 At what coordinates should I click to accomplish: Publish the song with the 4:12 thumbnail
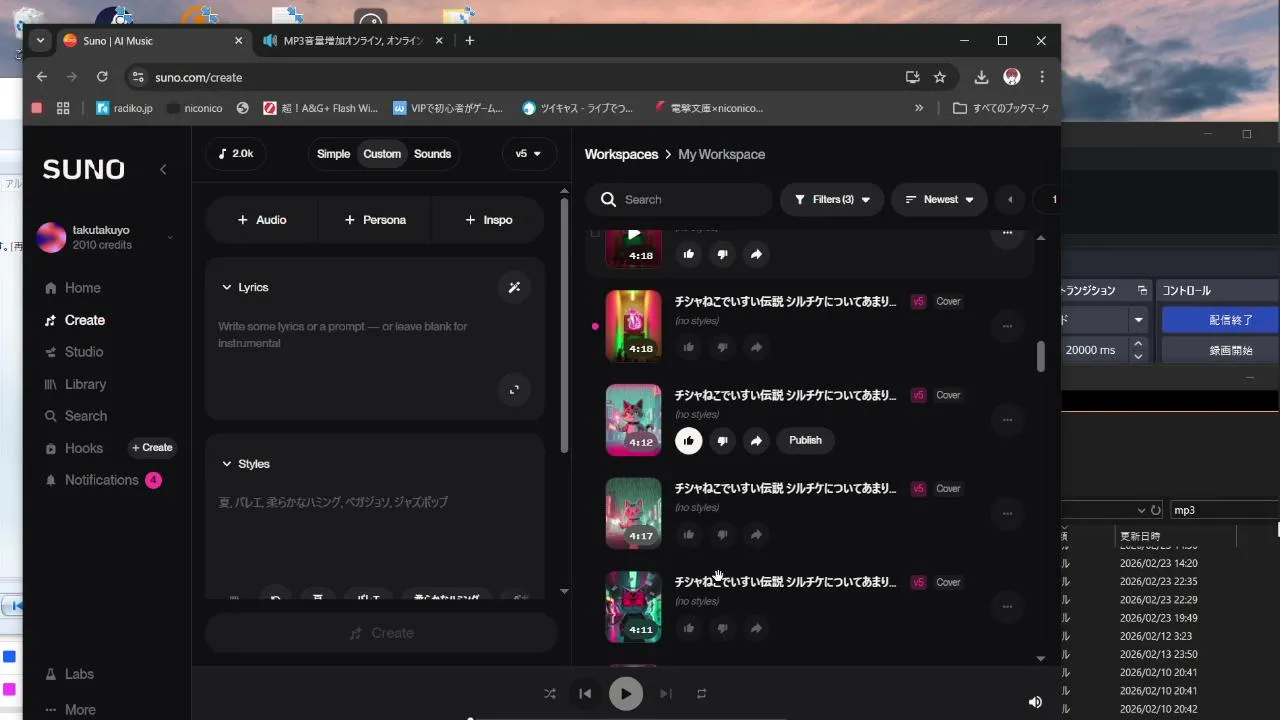coord(805,440)
